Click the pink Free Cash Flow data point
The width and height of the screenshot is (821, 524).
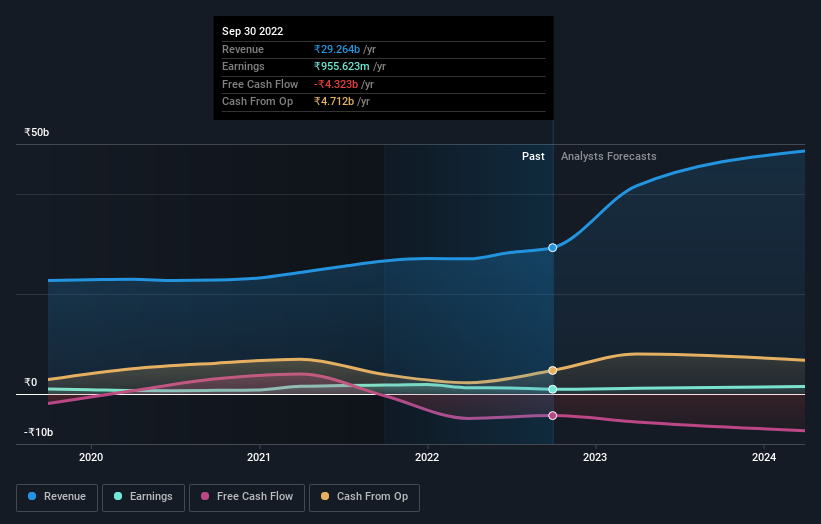[552, 416]
